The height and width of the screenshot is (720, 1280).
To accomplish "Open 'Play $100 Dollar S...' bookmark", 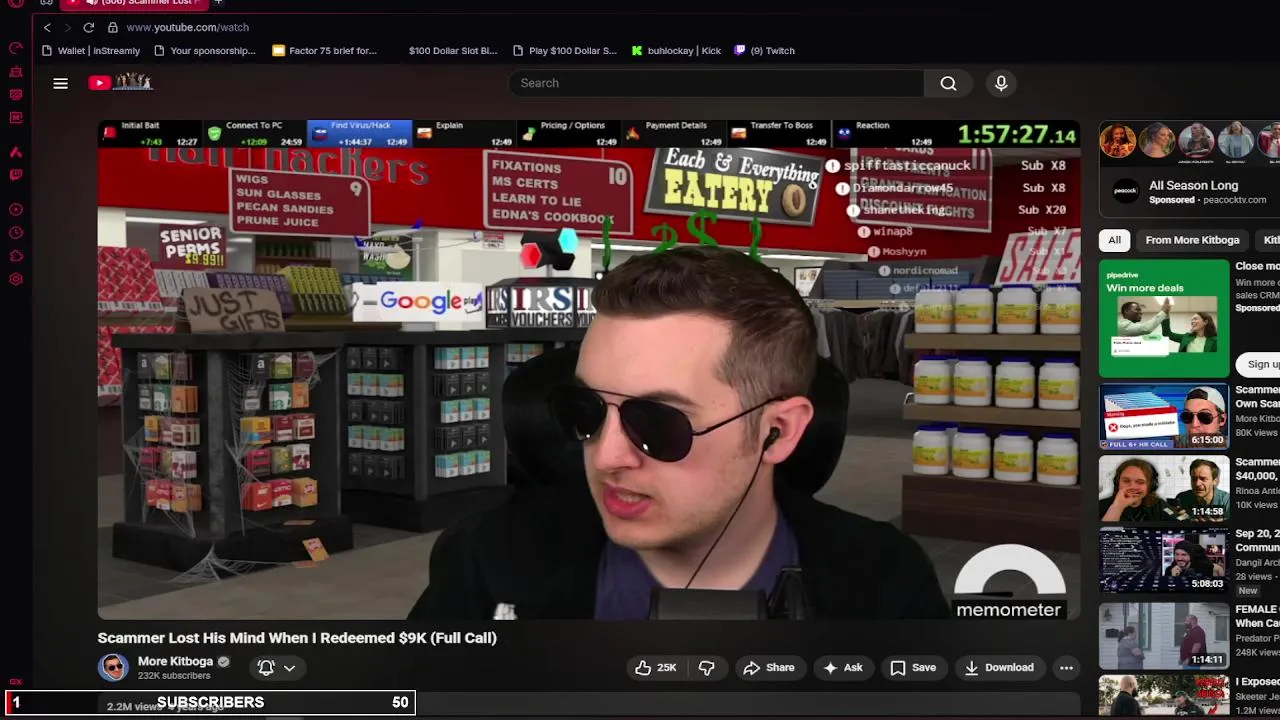I will [564, 51].
